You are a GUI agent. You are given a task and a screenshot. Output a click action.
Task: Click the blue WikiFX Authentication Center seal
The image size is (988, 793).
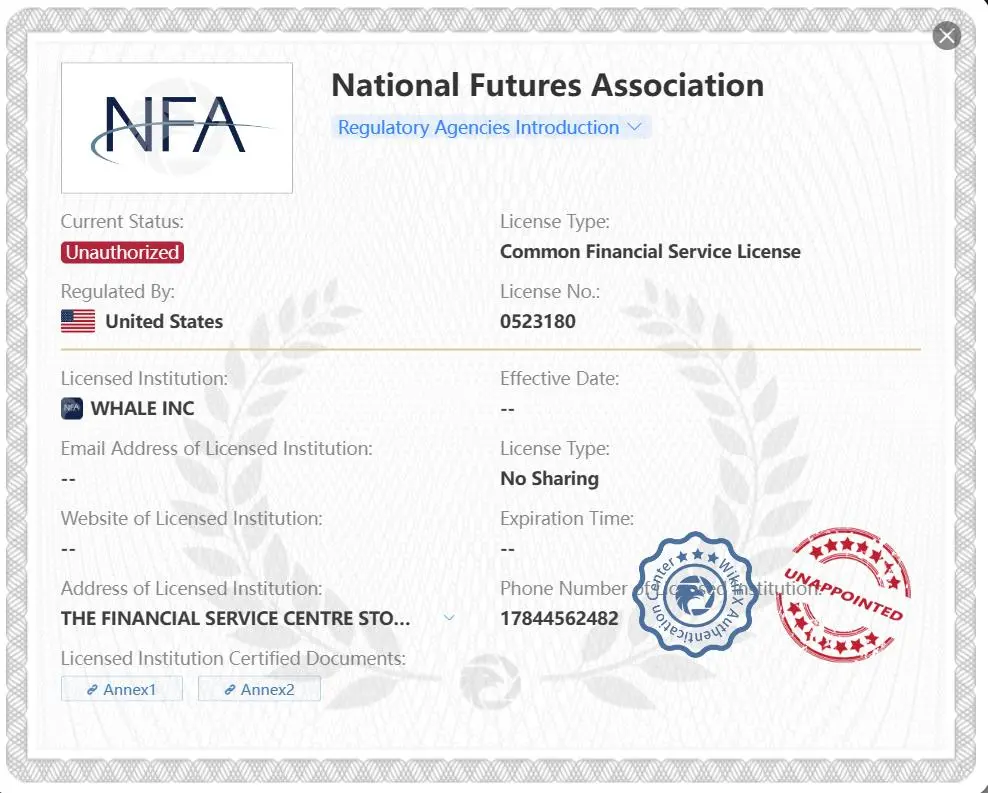click(x=696, y=594)
